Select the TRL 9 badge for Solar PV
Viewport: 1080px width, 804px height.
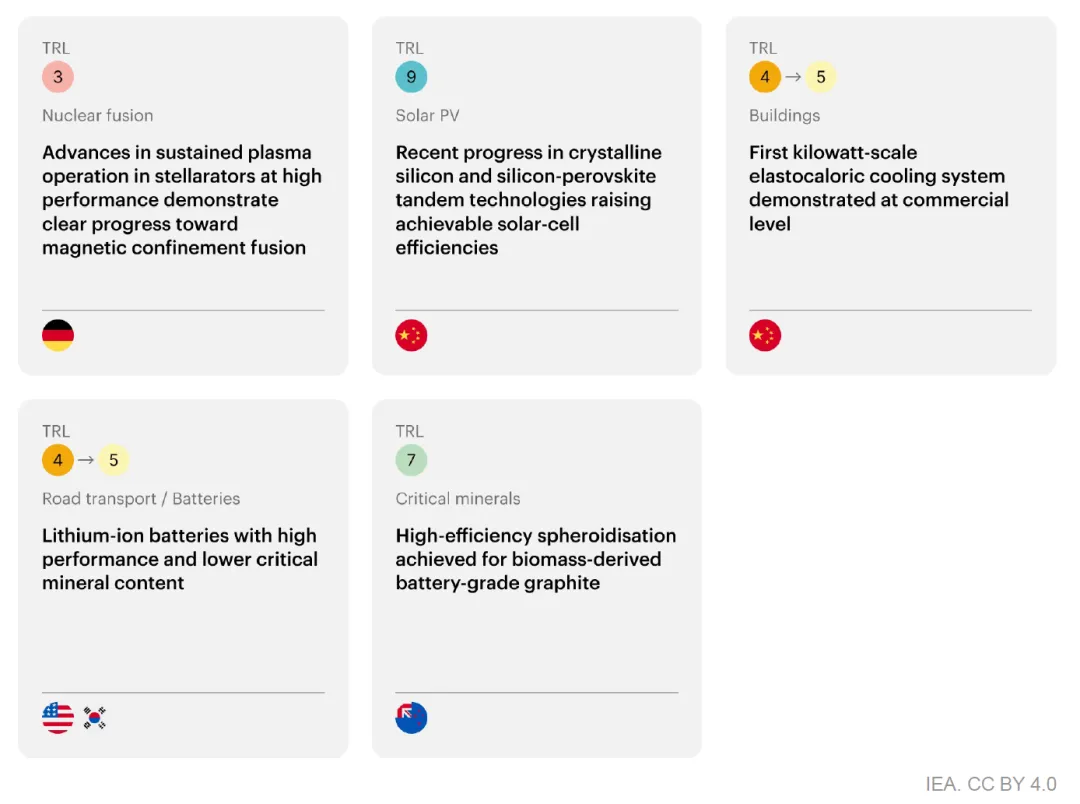(411, 77)
